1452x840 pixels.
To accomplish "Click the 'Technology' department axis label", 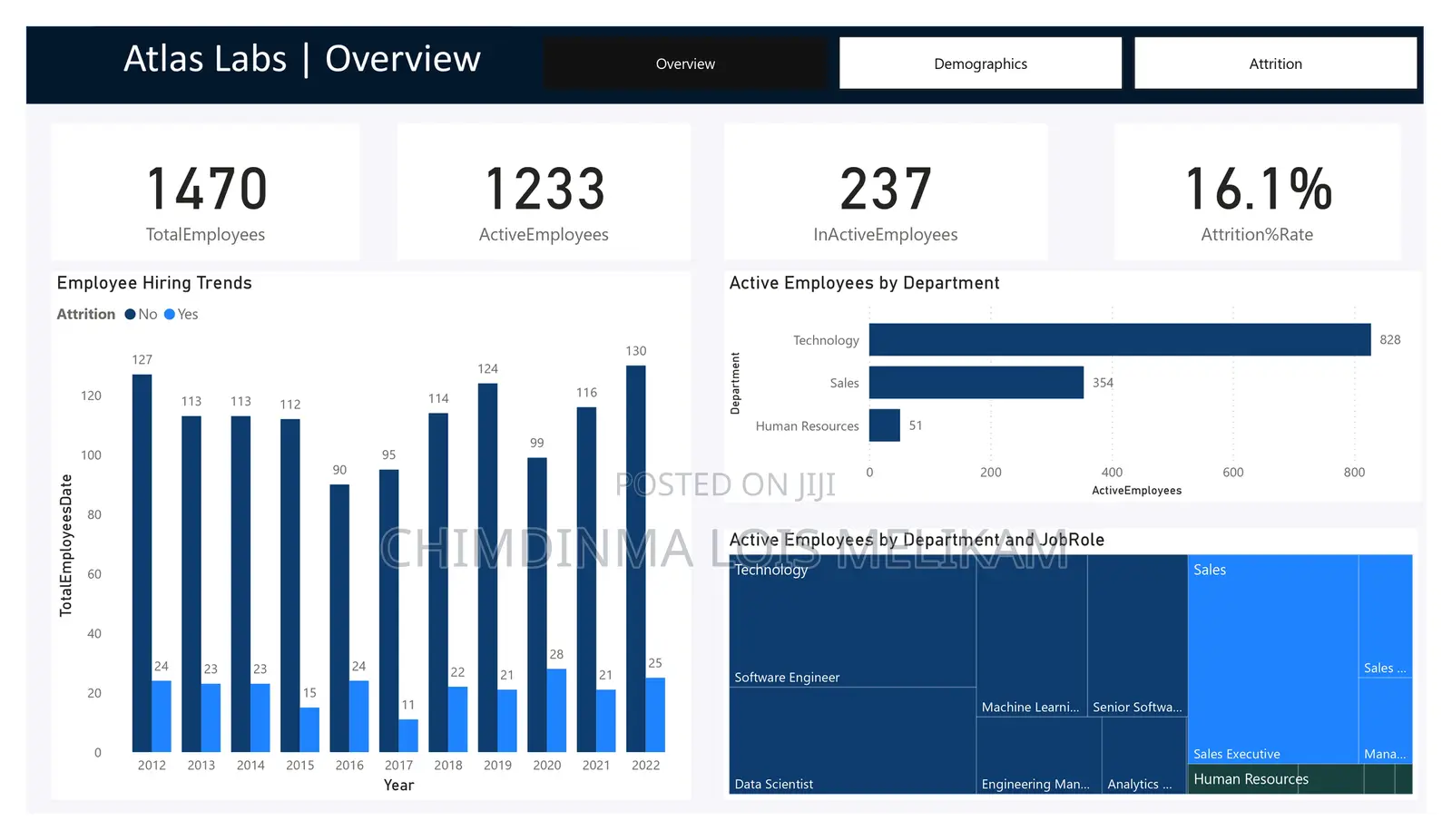I will point(826,340).
